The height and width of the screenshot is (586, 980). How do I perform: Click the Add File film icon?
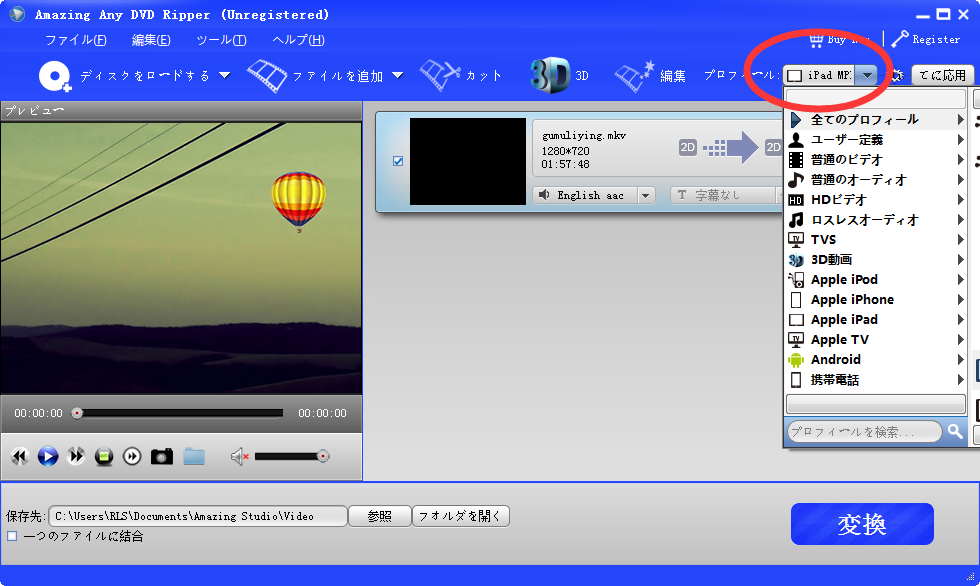pos(267,76)
